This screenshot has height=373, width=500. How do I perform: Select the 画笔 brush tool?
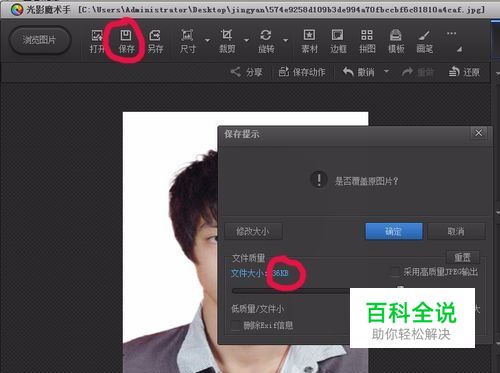coord(425,41)
